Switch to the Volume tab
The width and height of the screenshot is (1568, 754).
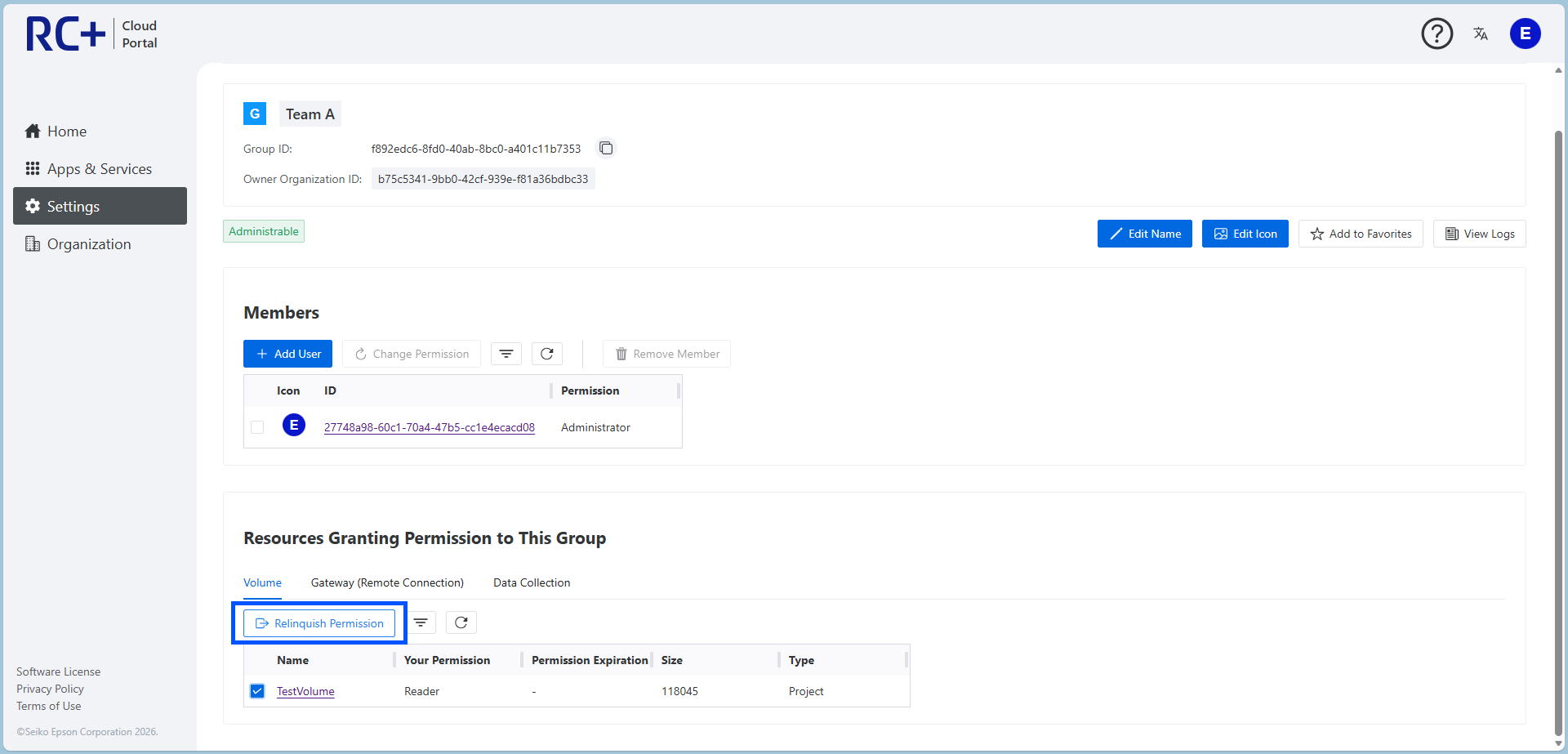pos(262,582)
